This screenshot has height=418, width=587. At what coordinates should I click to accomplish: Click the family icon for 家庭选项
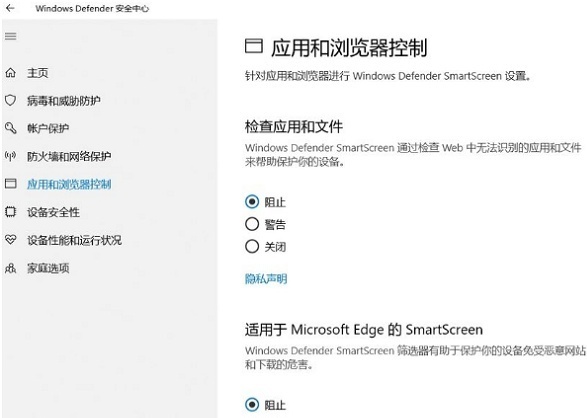[10, 268]
